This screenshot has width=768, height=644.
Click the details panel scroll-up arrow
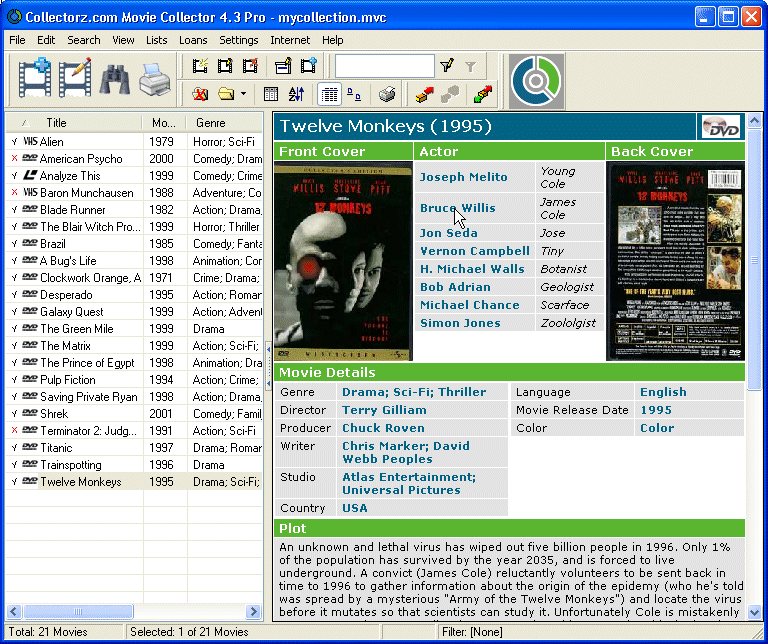point(755,119)
